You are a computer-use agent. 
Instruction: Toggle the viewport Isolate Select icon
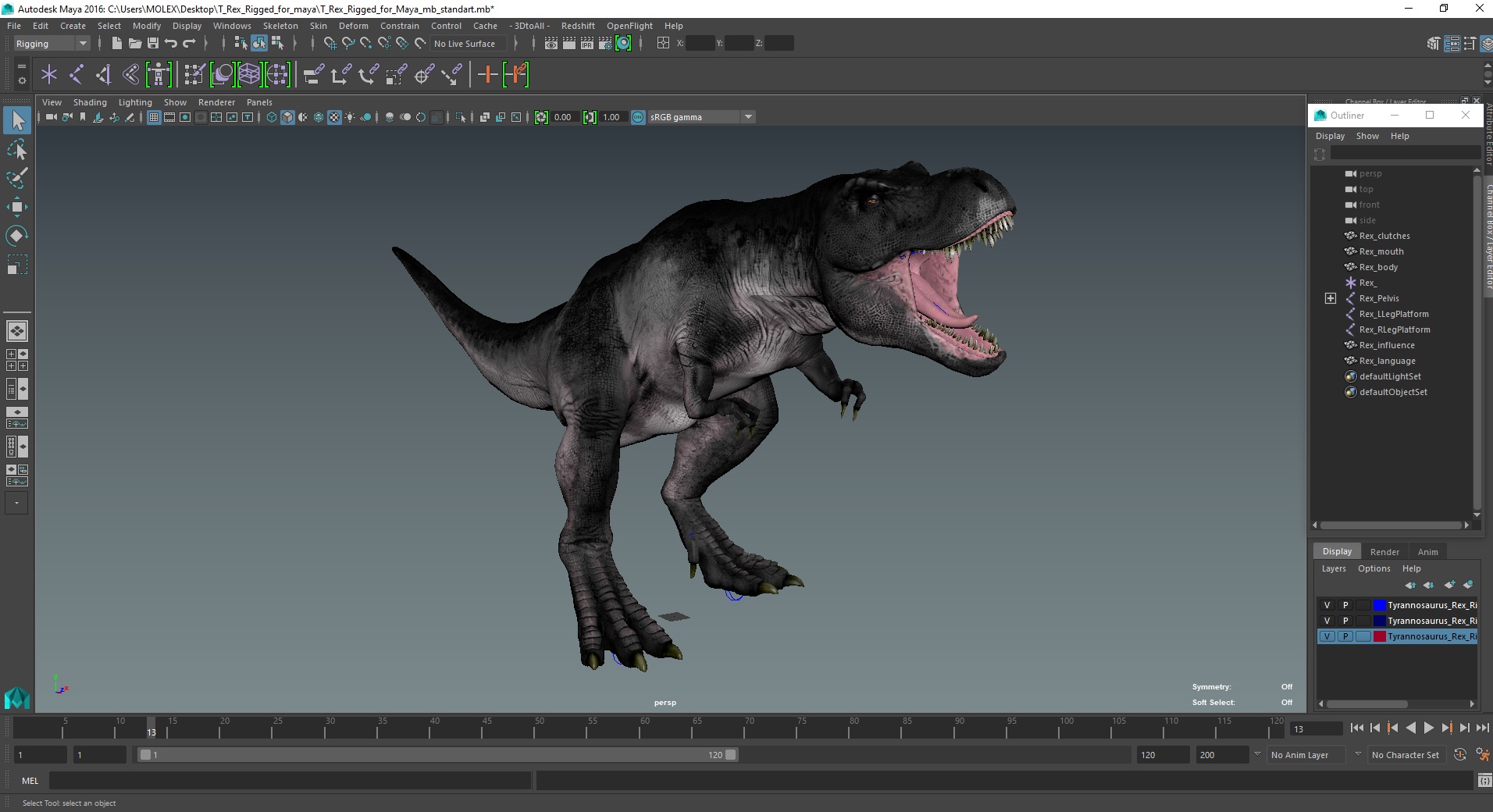[x=461, y=117]
